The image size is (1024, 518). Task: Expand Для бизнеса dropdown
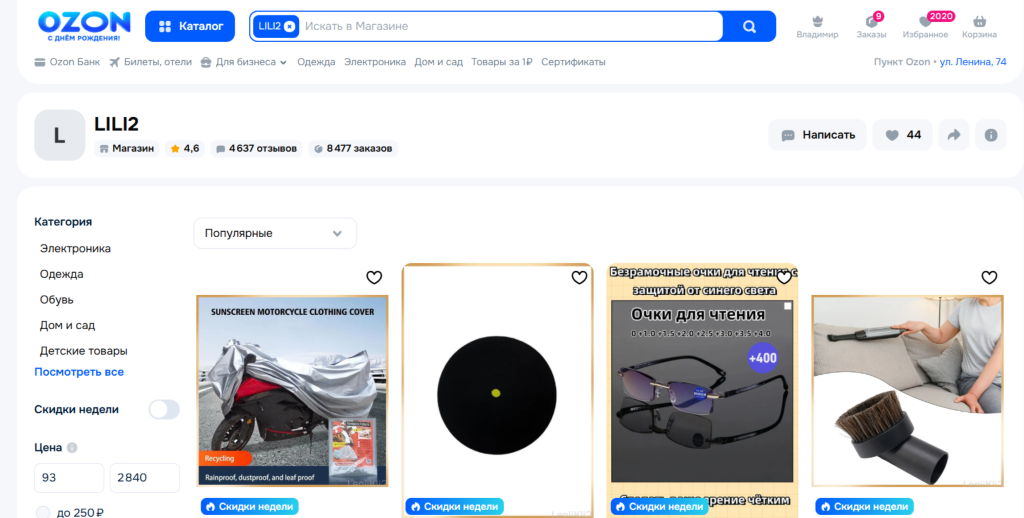tap(244, 62)
